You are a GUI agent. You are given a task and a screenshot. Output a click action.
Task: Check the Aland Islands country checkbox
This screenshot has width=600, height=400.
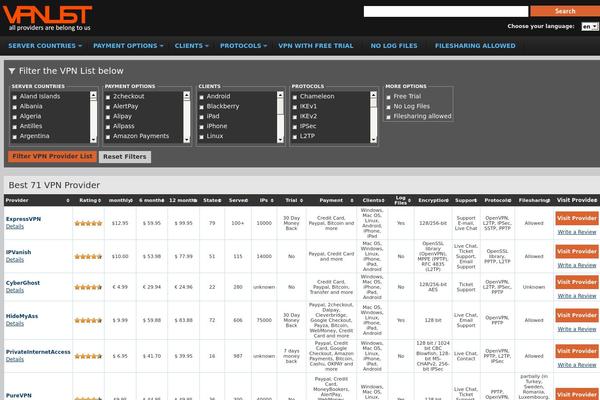[x=15, y=97]
